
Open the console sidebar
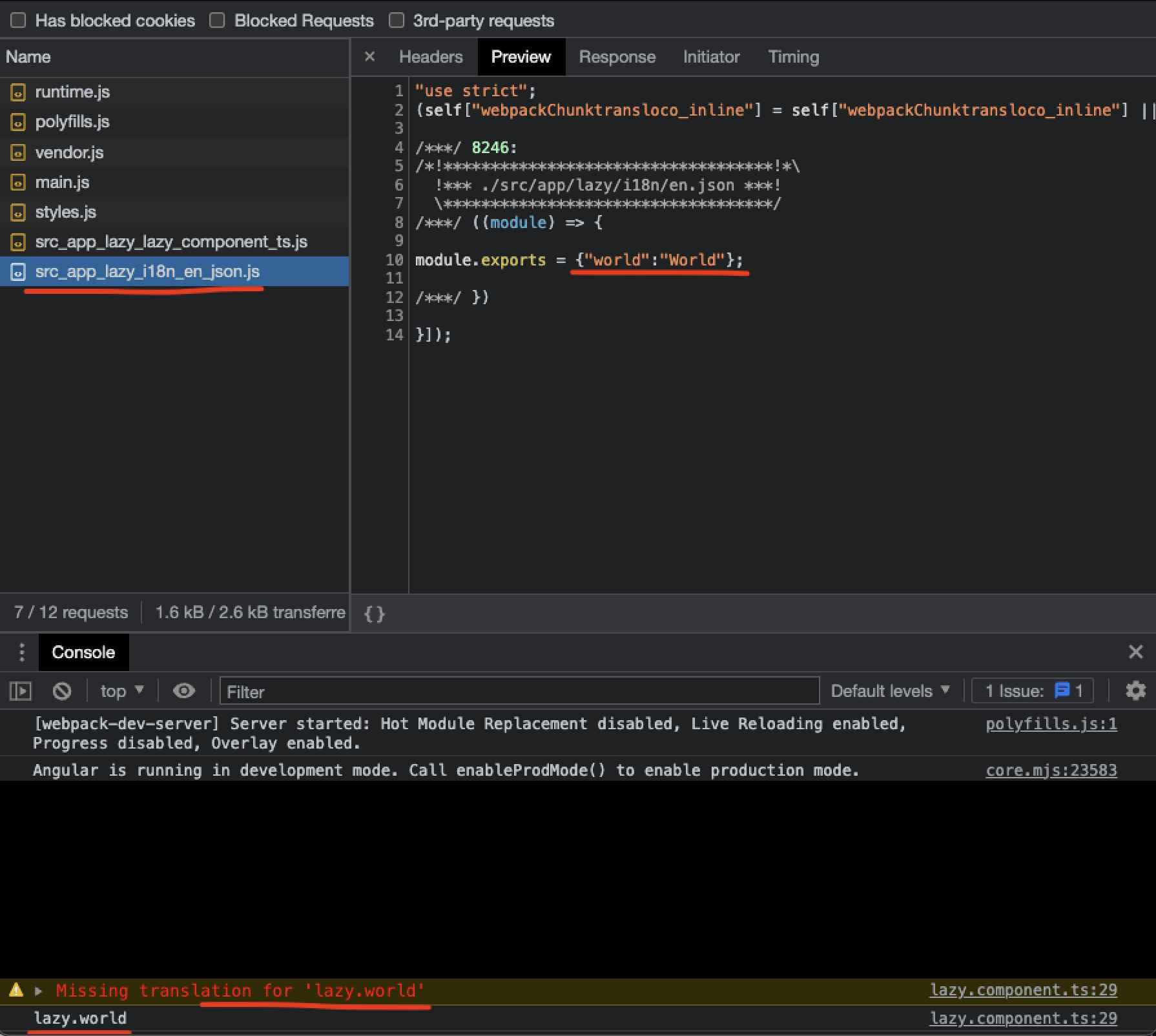coord(20,690)
